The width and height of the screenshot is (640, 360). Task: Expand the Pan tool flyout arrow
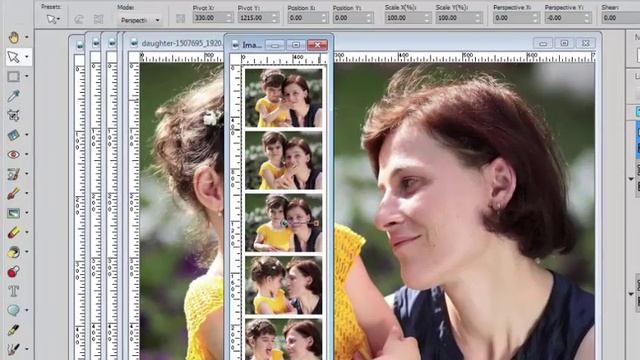tap(27, 37)
